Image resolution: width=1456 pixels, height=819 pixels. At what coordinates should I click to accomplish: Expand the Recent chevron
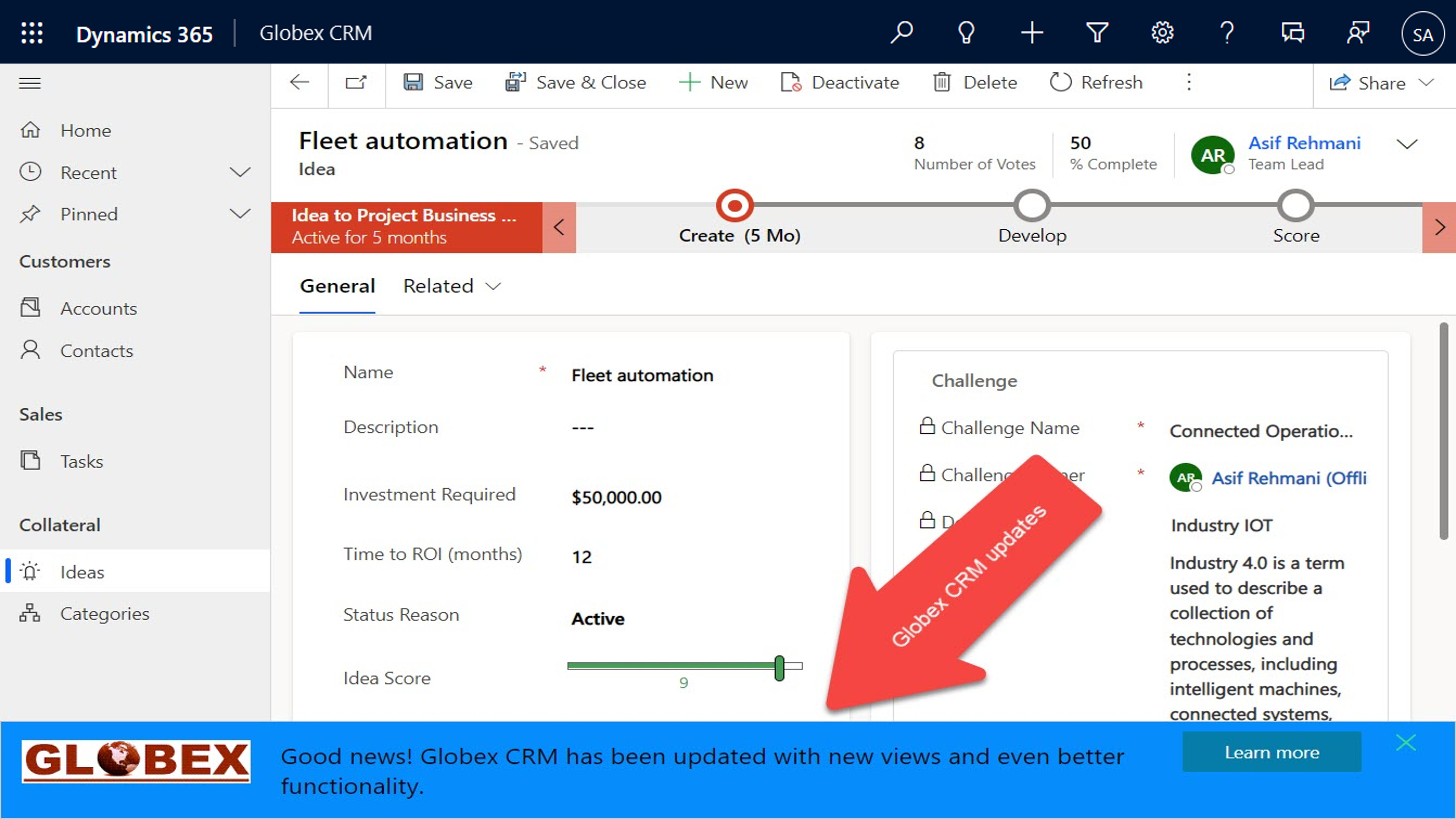pos(240,172)
